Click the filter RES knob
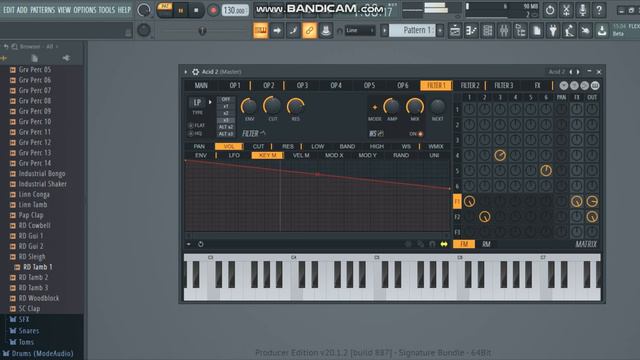The height and width of the screenshot is (360, 640). [296, 106]
